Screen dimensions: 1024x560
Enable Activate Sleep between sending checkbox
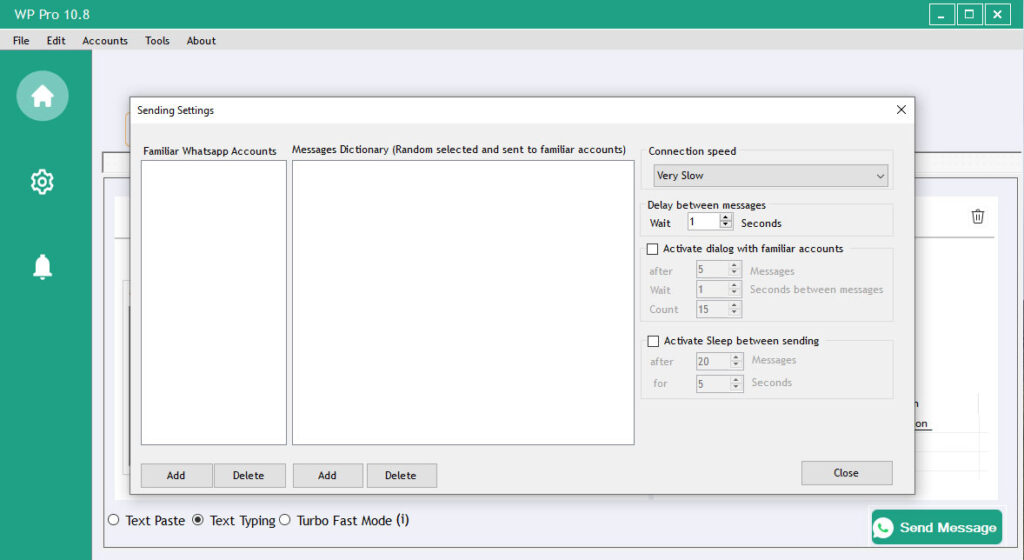point(653,341)
